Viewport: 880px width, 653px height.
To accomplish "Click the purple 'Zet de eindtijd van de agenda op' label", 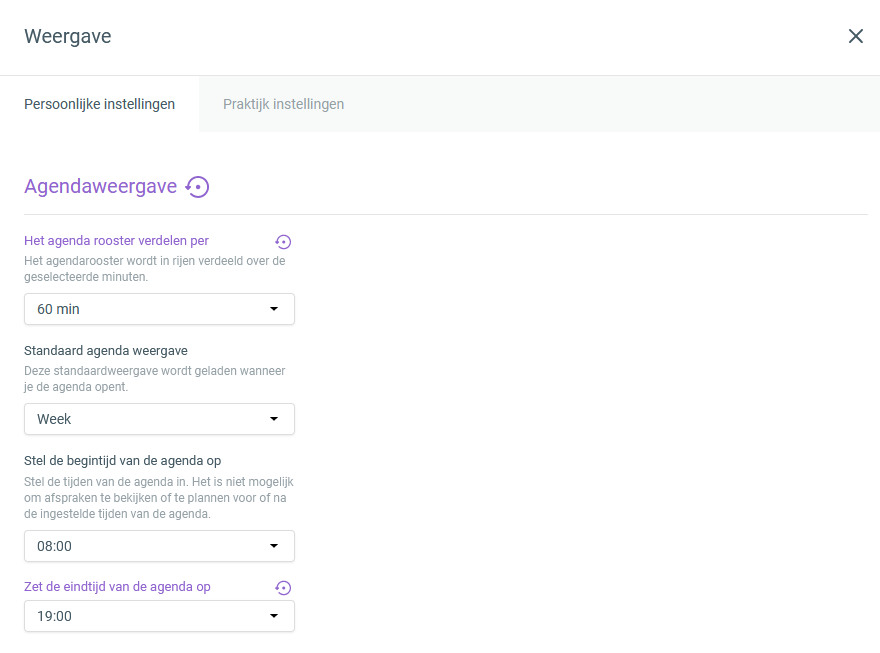I will click(x=117, y=587).
